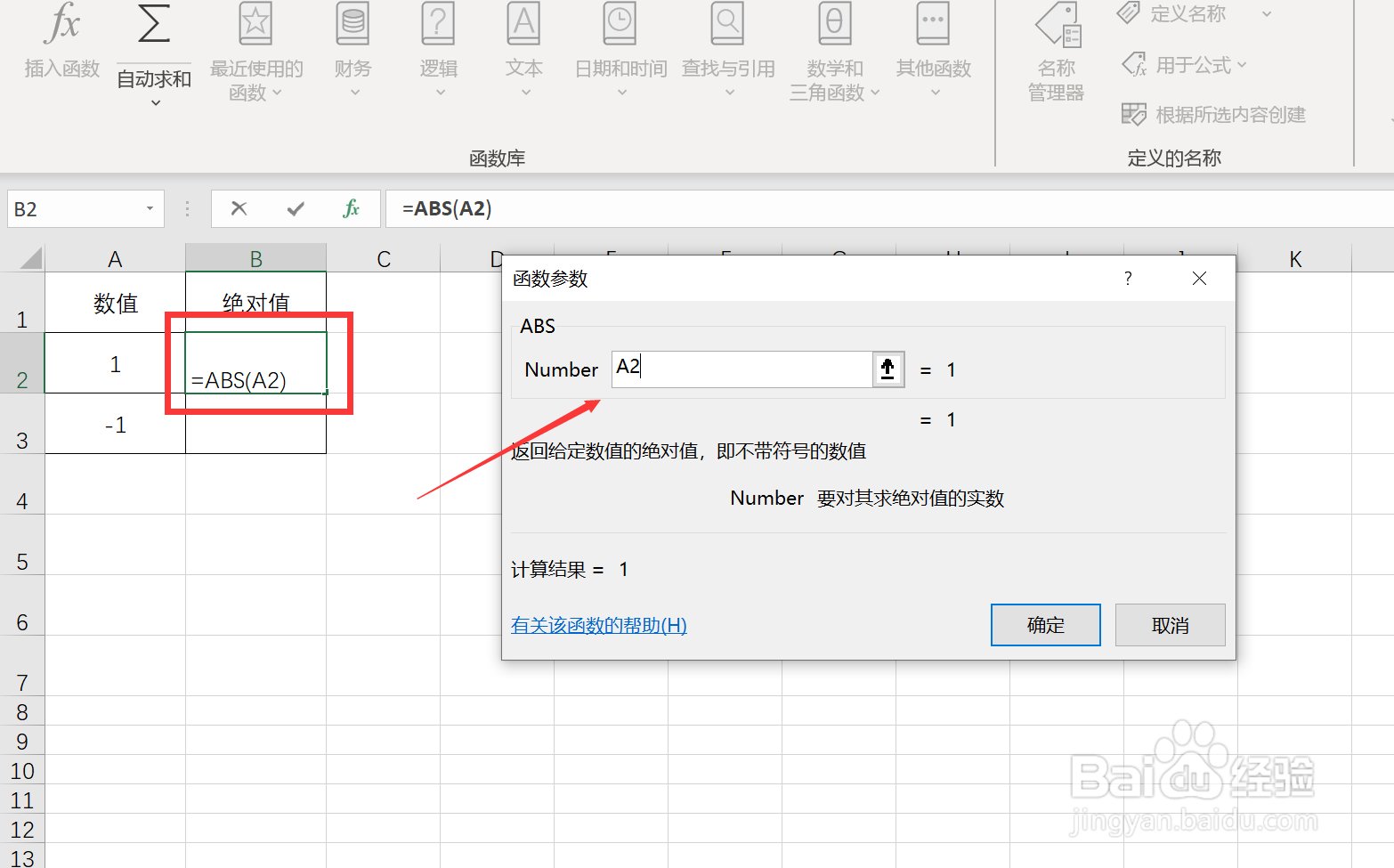Open the Name Manager (名称管理器)
This screenshot has height=868, width=1394.
pyautogui.click(x=1057, y=53)
